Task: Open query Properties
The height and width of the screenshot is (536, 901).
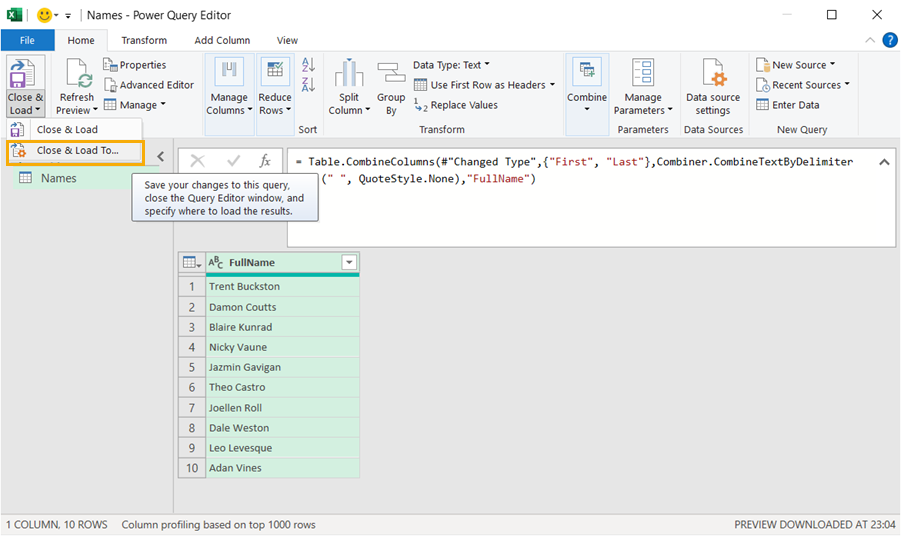Action: tap(135, 65)
